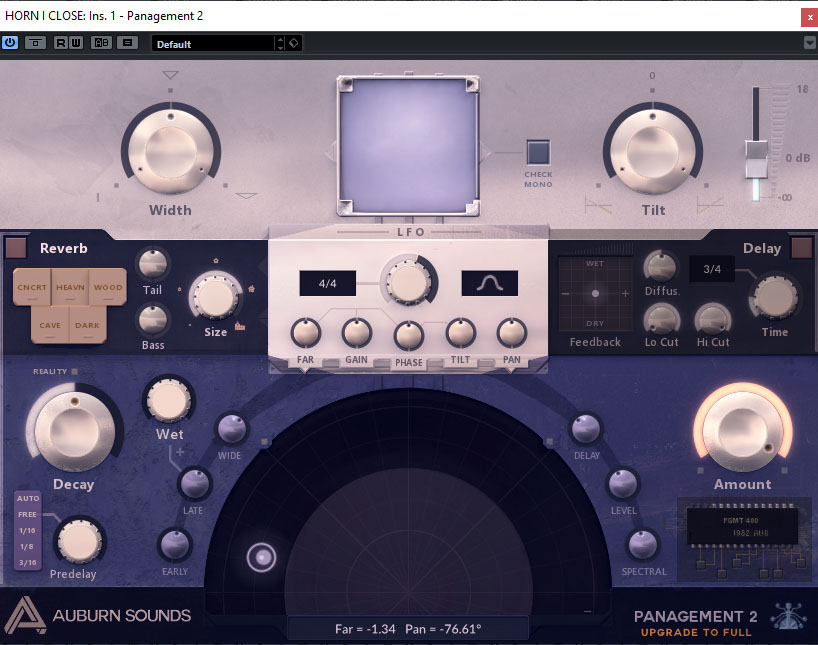Click the delay Hi Cut knob
Viewport: 818px width, 645px height.
point(713,318)
